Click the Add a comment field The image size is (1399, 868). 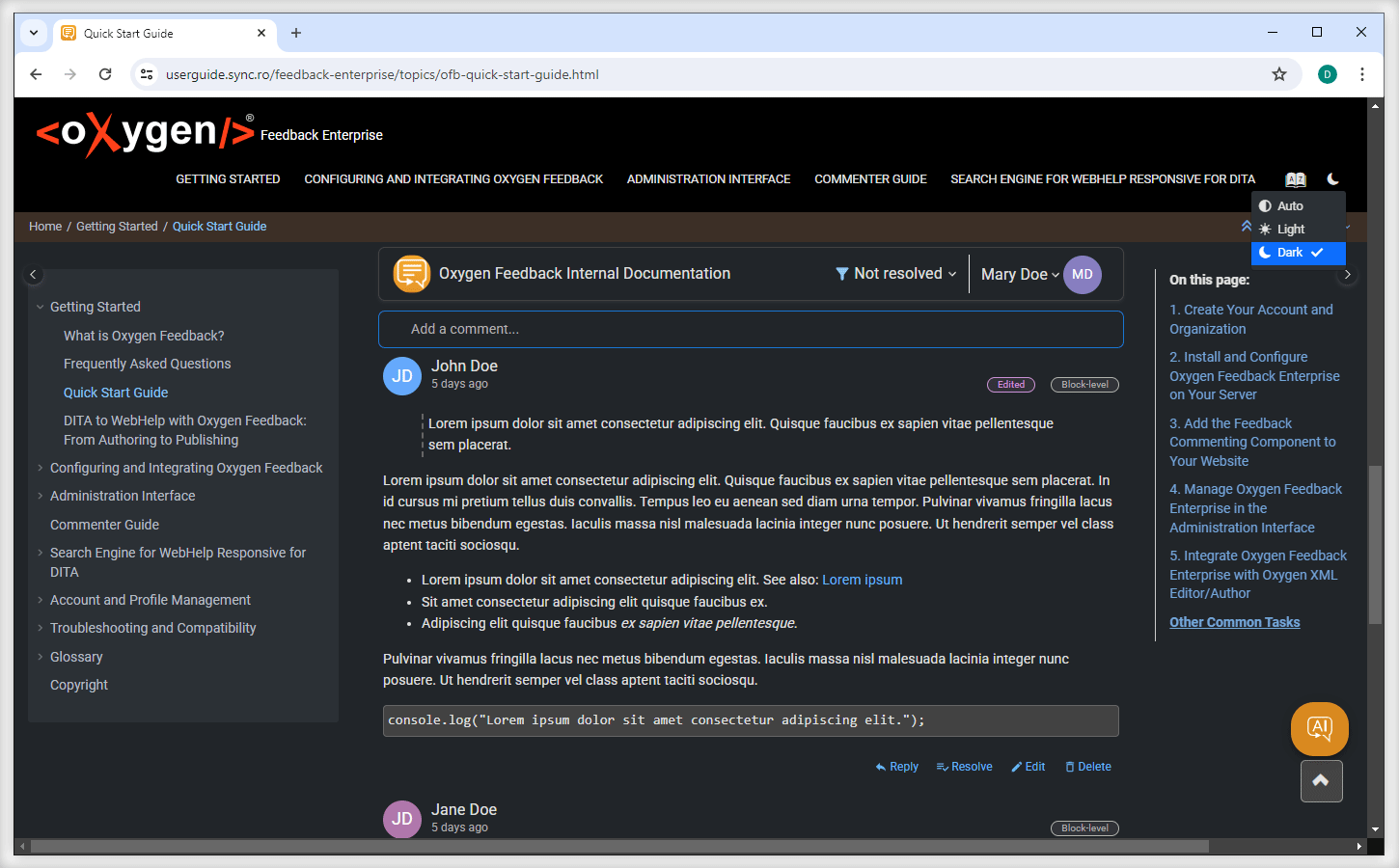point(751,329)
